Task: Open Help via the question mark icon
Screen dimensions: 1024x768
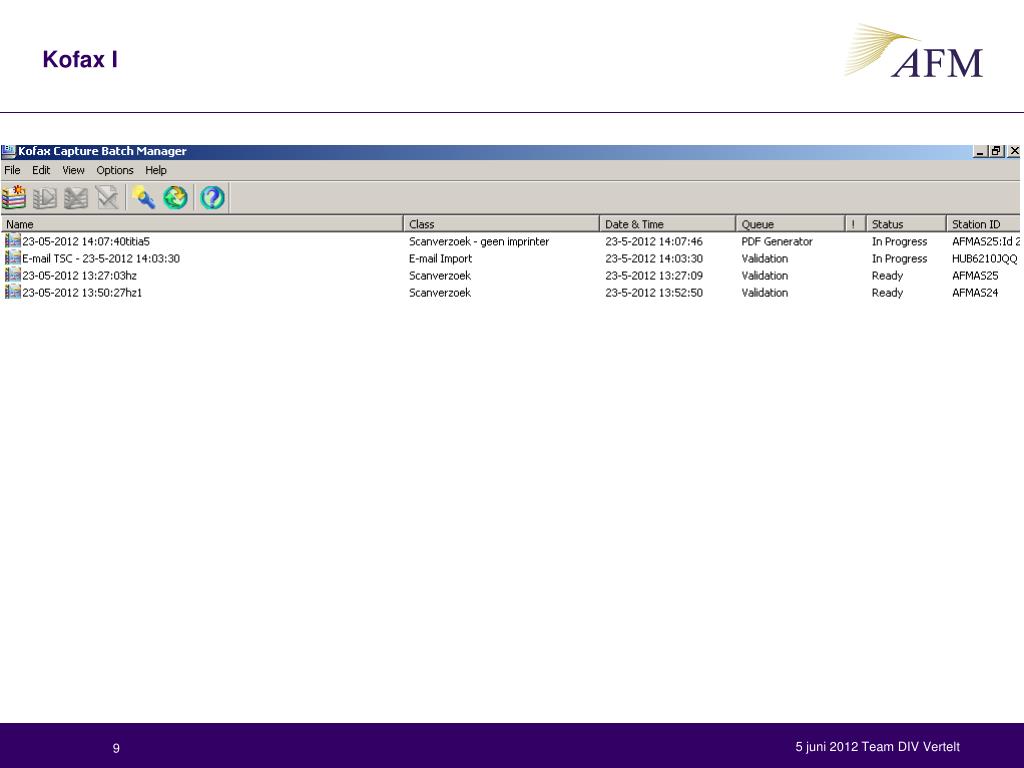Action: pyautogui.click(x=212, y=197)
